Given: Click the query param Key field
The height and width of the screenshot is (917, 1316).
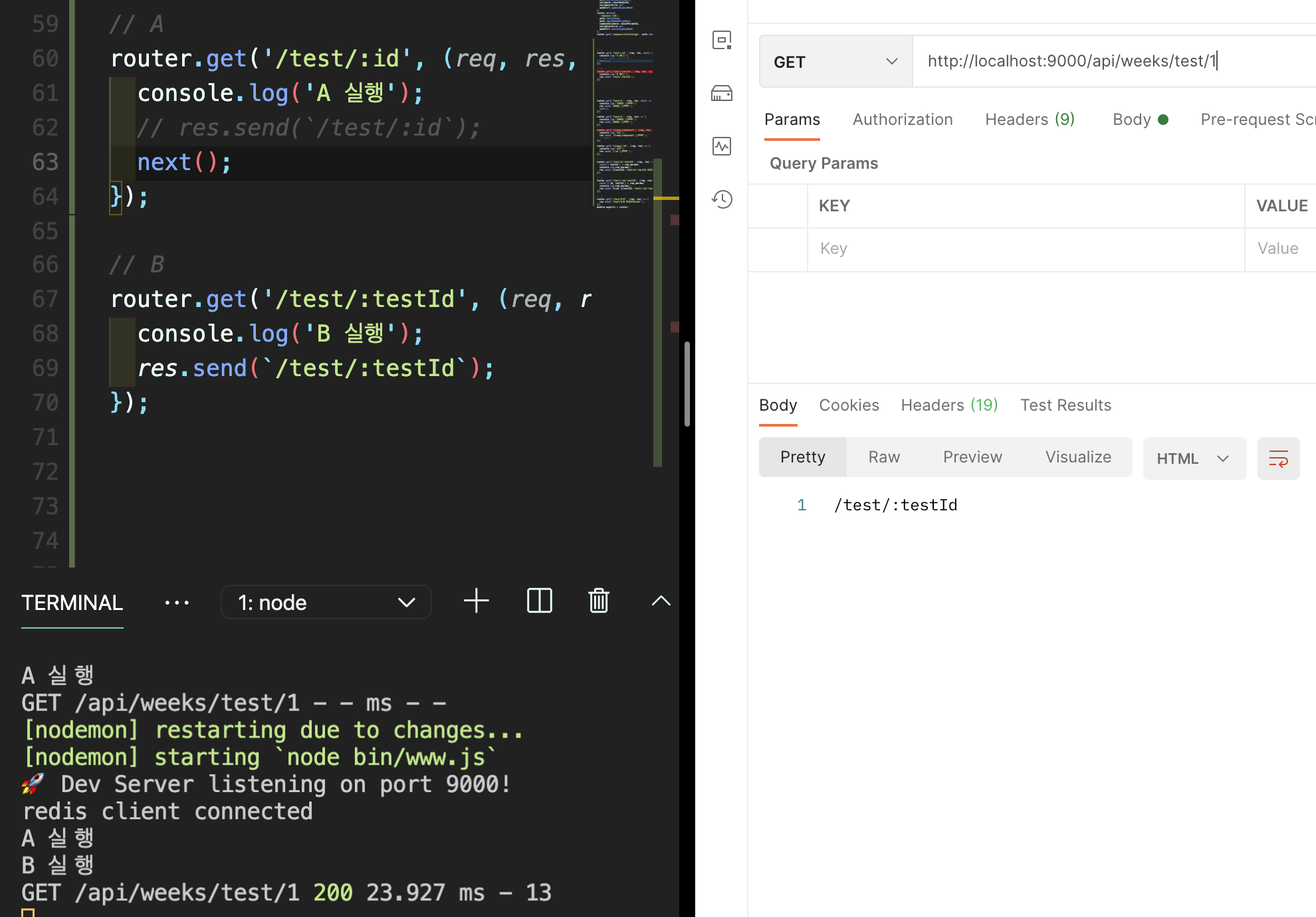Looking at the screenshot, I should coord(1026,249).
